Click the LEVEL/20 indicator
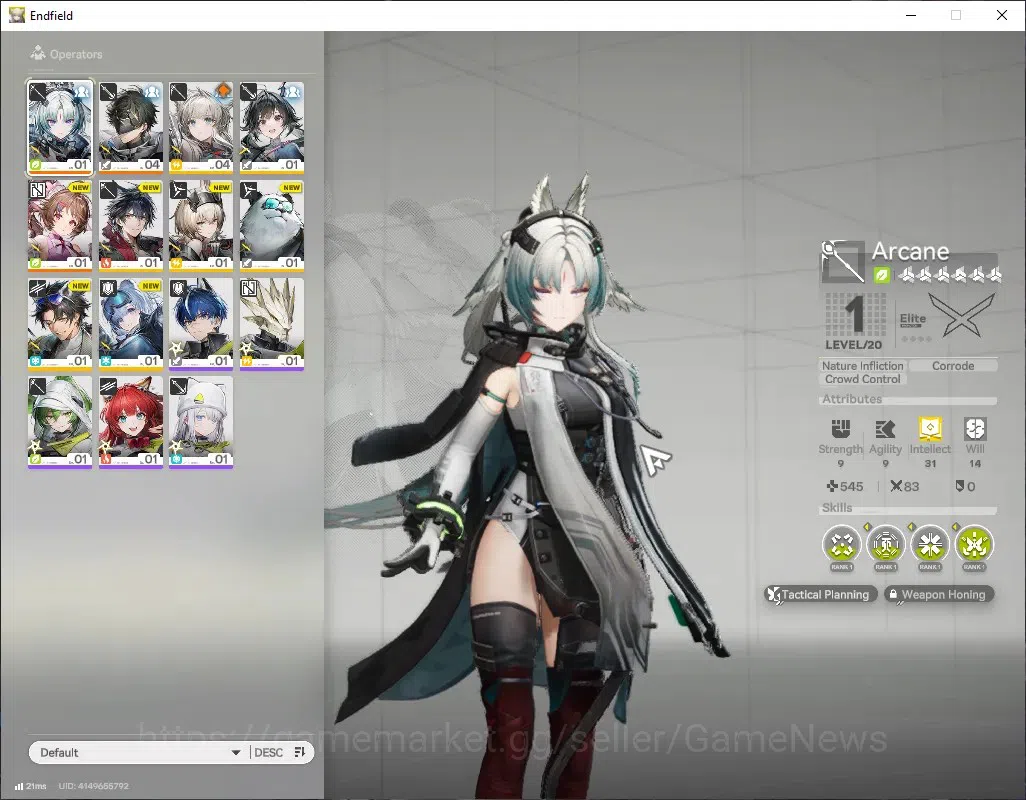 [853, 344]
